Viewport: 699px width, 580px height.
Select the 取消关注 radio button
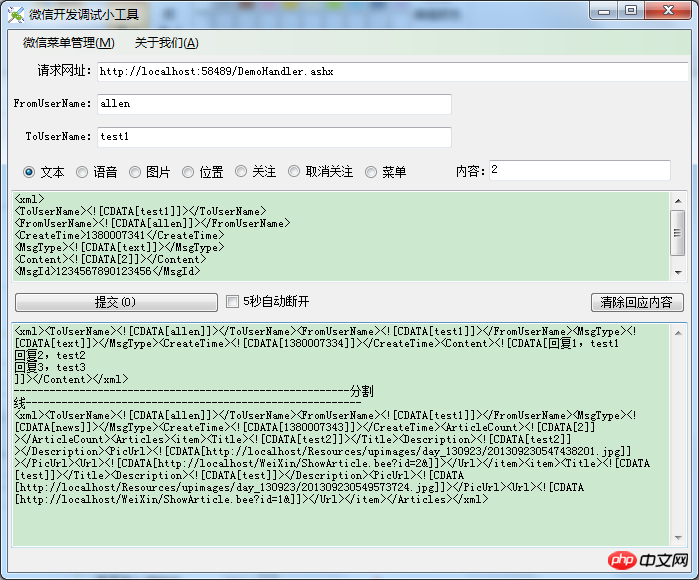294,171
